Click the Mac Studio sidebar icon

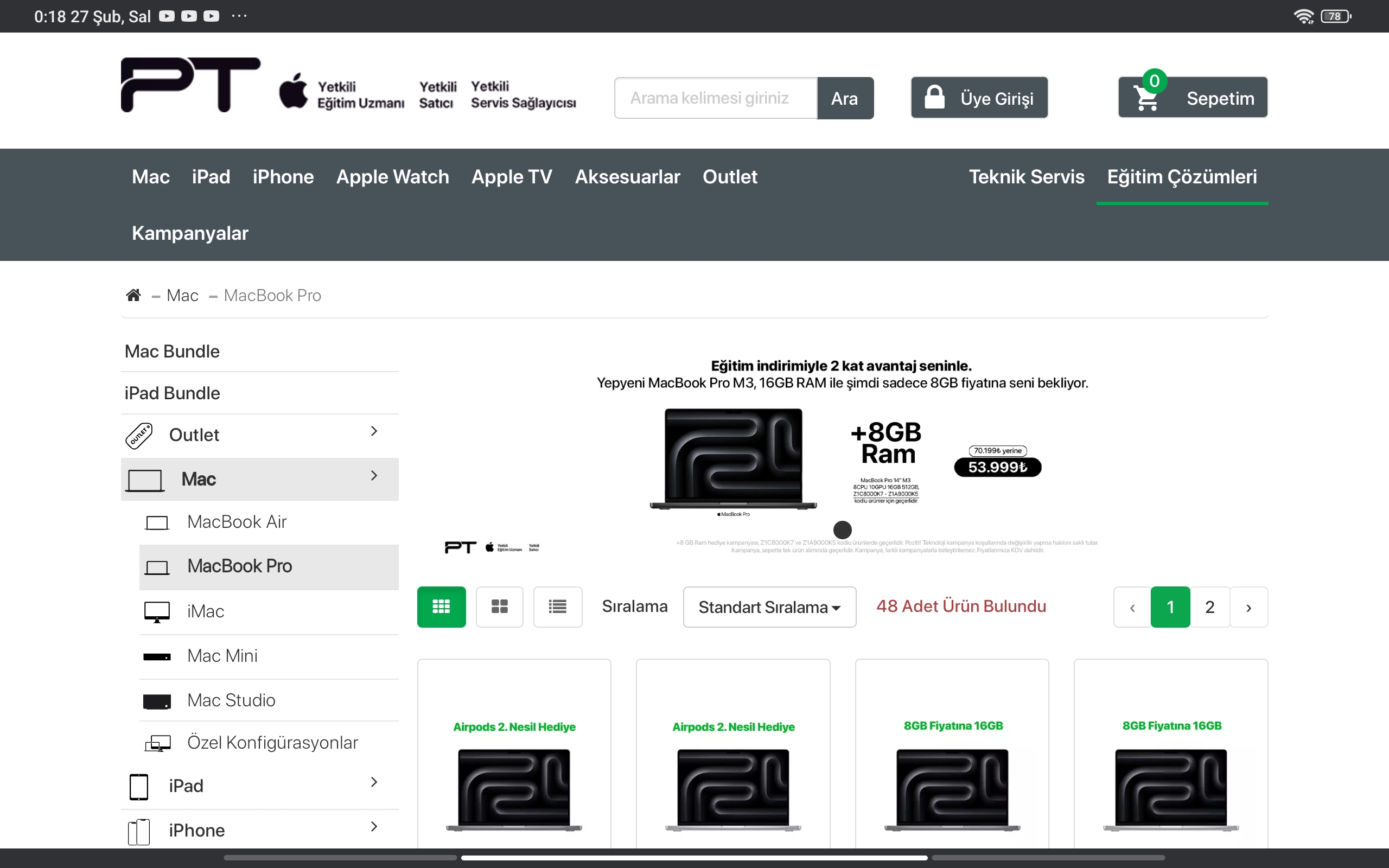[157, 701]
